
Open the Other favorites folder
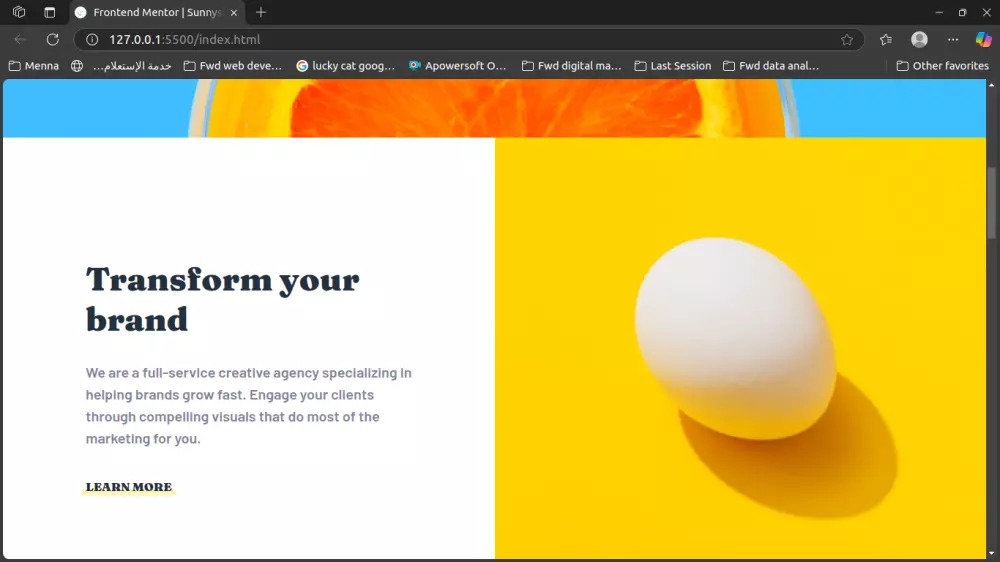click(x=943, y=66)
